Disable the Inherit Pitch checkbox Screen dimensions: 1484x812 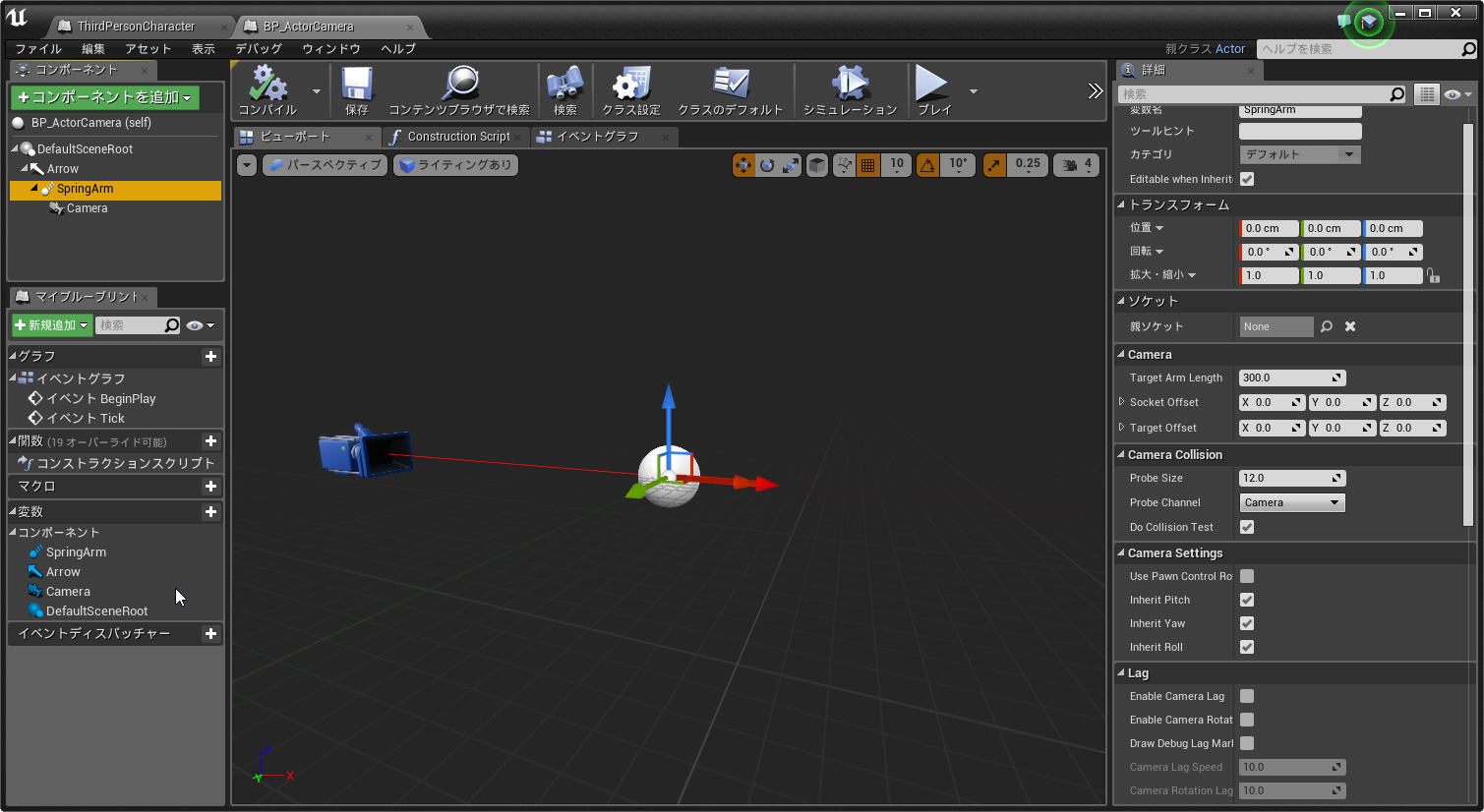pyautogui.click(x=1246, y=600)
